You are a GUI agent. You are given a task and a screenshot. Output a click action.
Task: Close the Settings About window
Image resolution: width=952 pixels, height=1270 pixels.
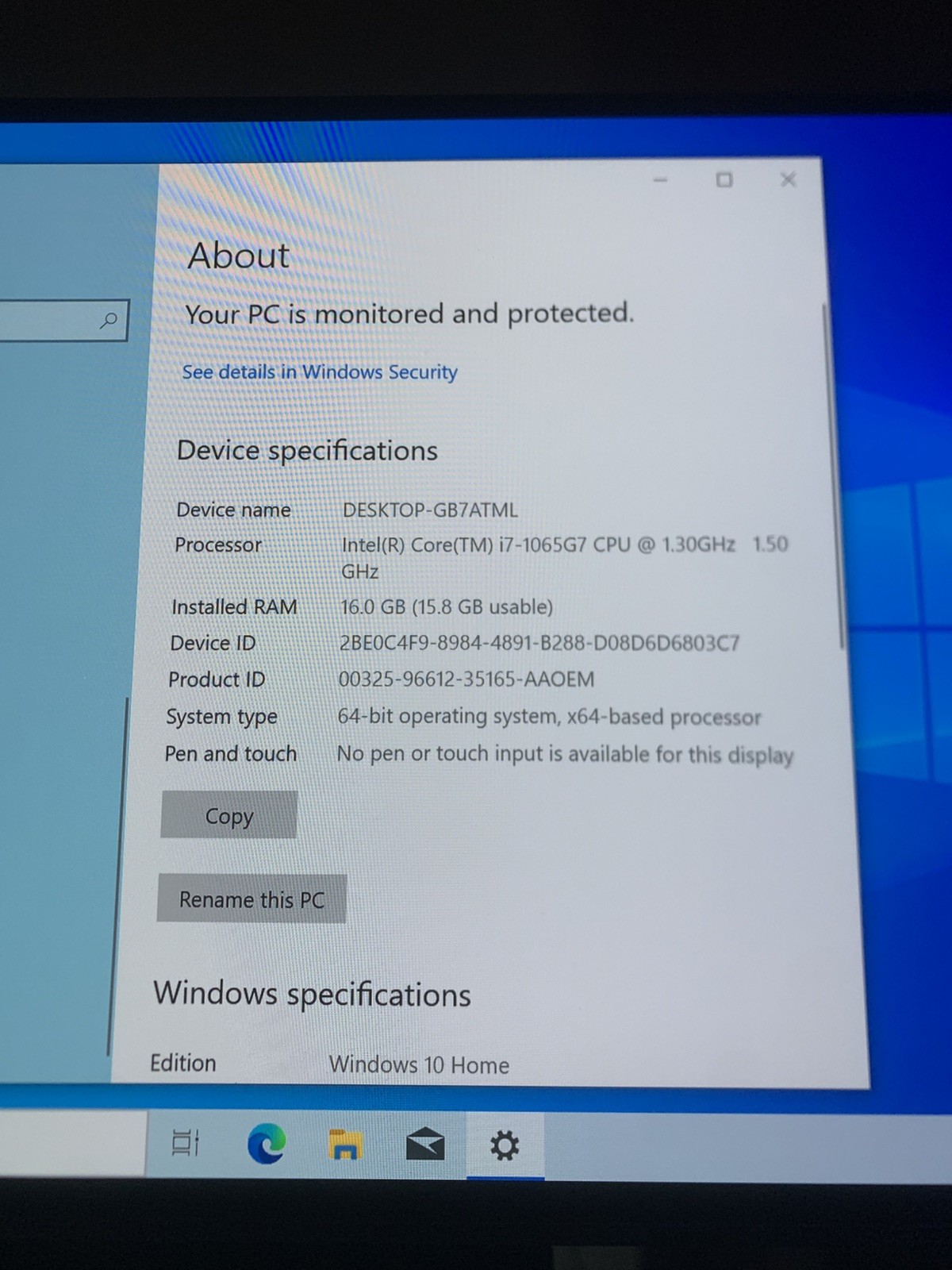pos(788,179)
